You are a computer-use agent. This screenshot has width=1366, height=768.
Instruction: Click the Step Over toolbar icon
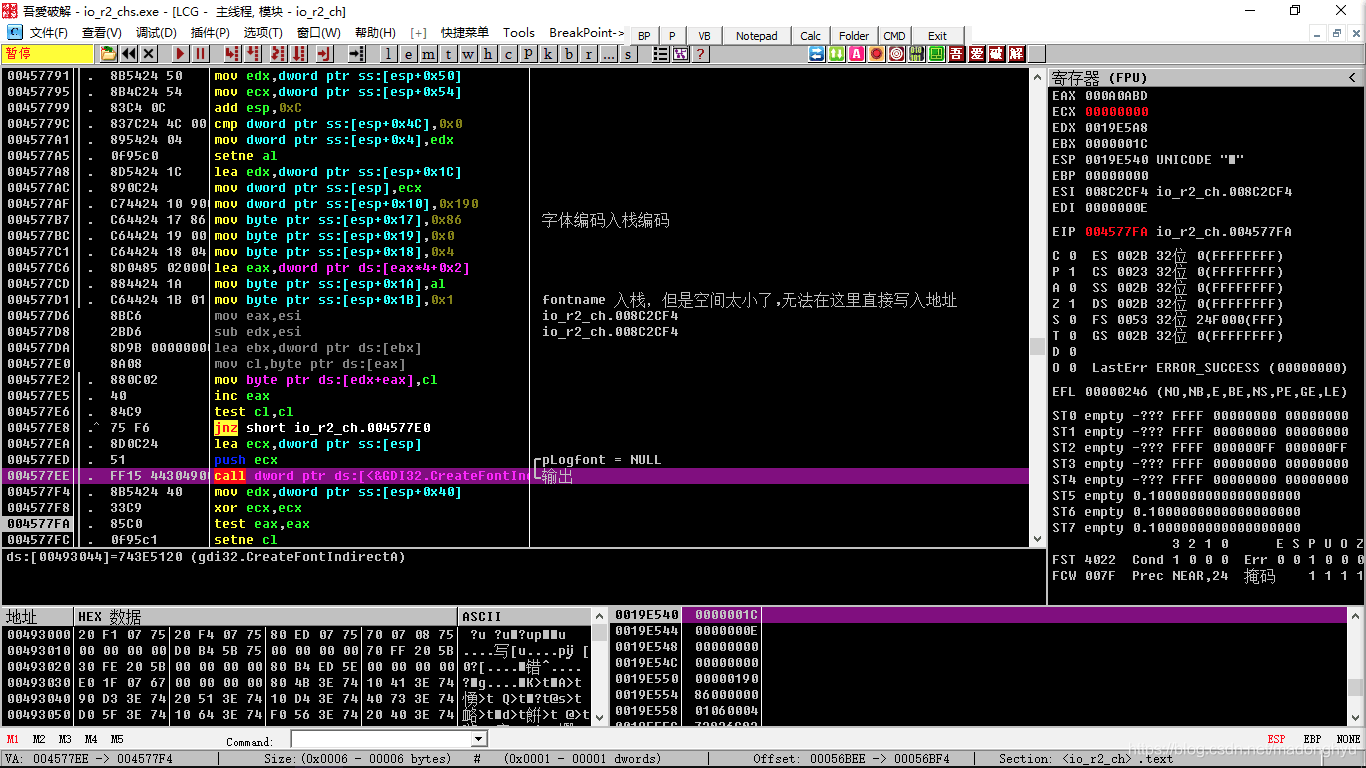[x=253, y=53]
